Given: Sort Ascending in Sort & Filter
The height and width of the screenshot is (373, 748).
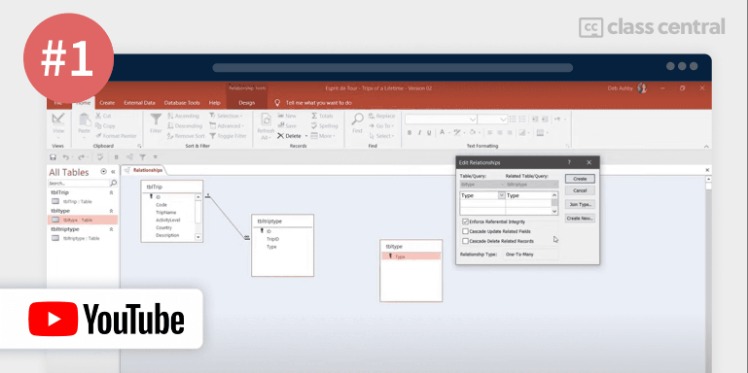Looking at the screenshot, I should 183,116.
